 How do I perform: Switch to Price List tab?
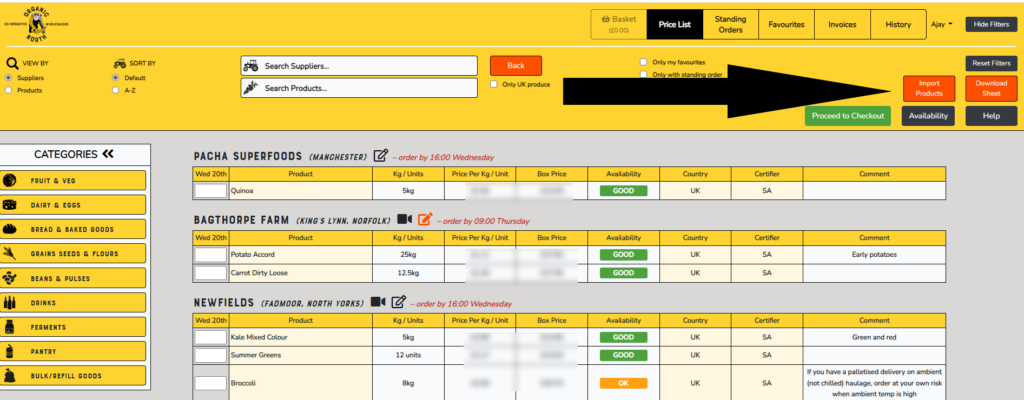[x=675, y=24]
